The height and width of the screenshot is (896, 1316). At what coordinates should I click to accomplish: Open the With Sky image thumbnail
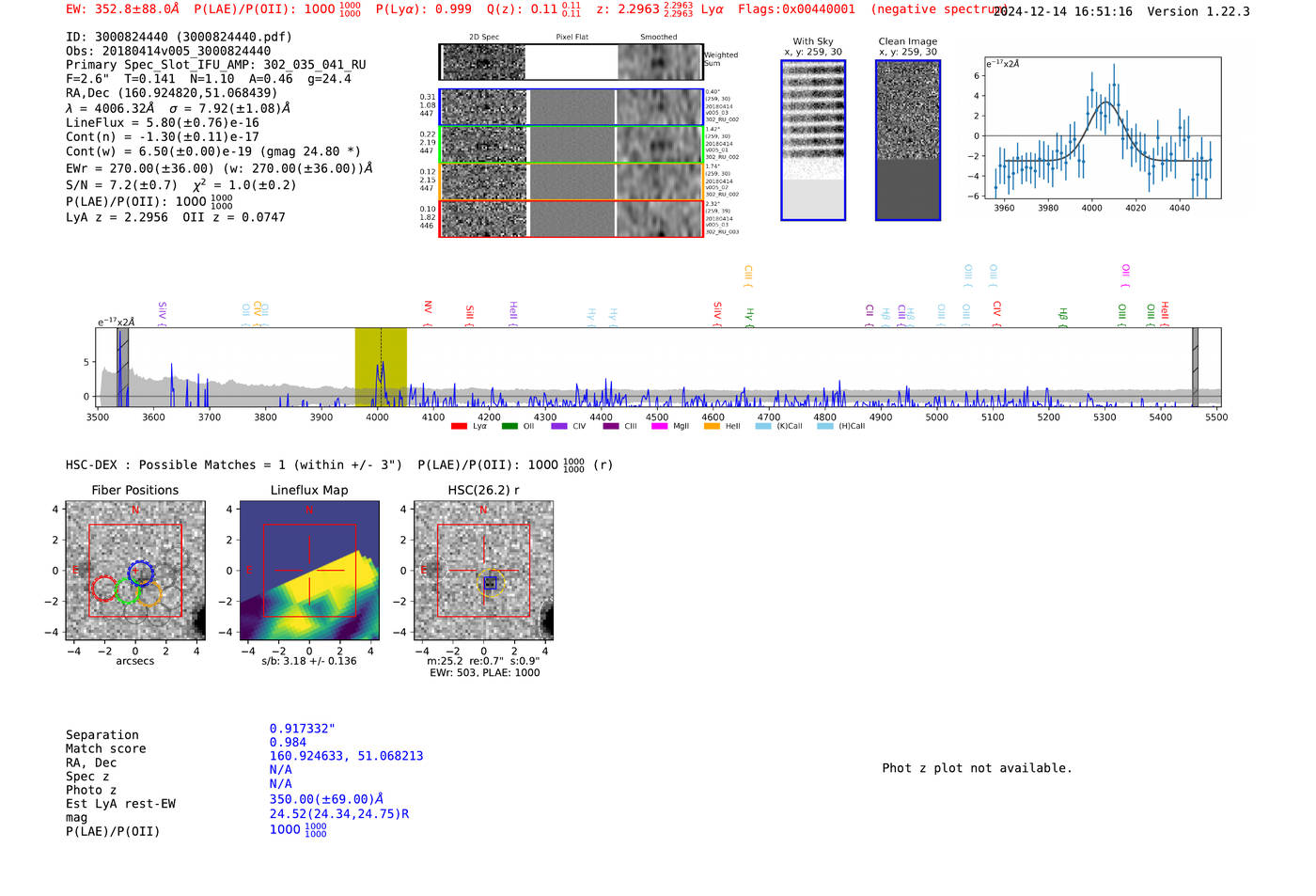tap(813, 140)
